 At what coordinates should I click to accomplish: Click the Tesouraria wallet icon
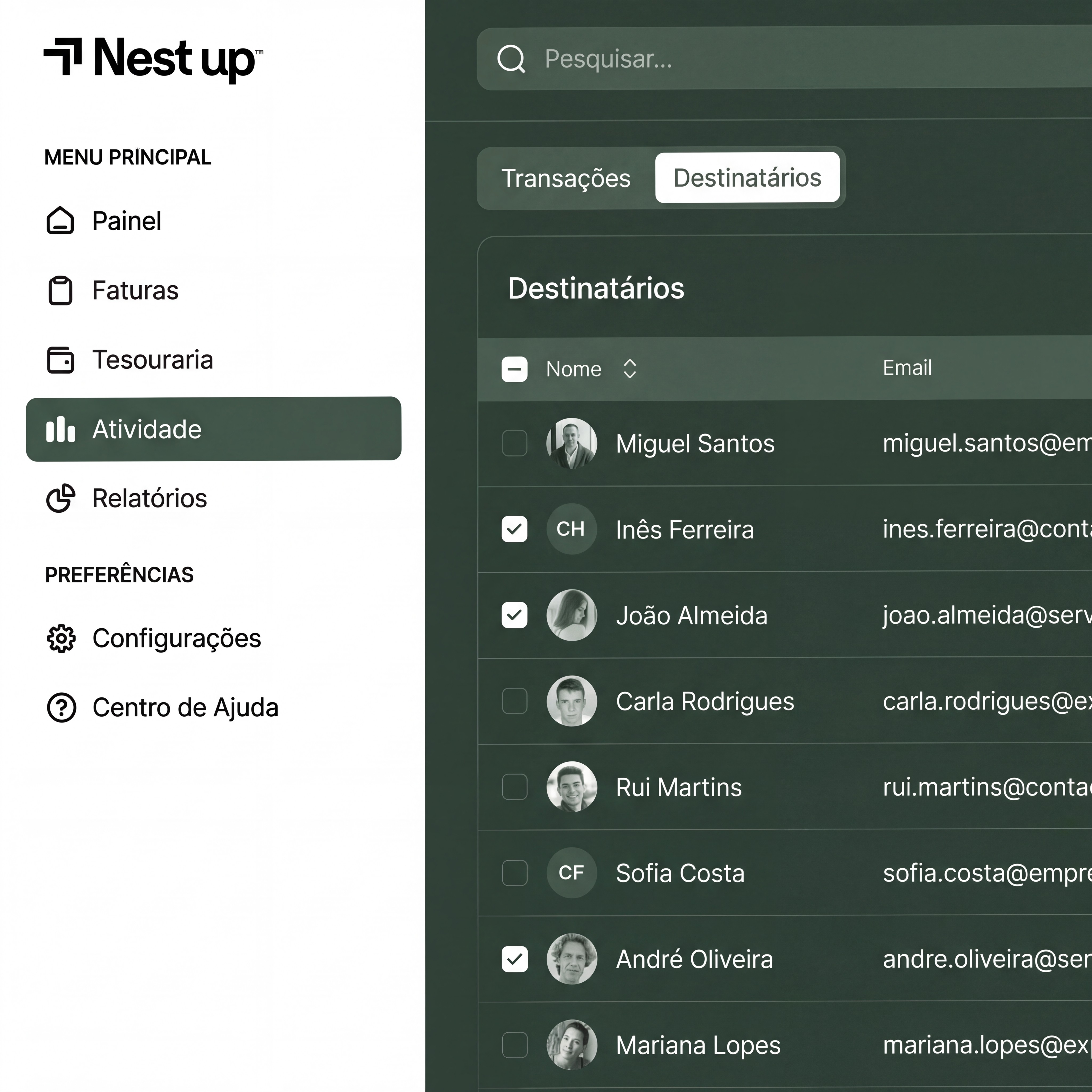(x=60, y=360)
